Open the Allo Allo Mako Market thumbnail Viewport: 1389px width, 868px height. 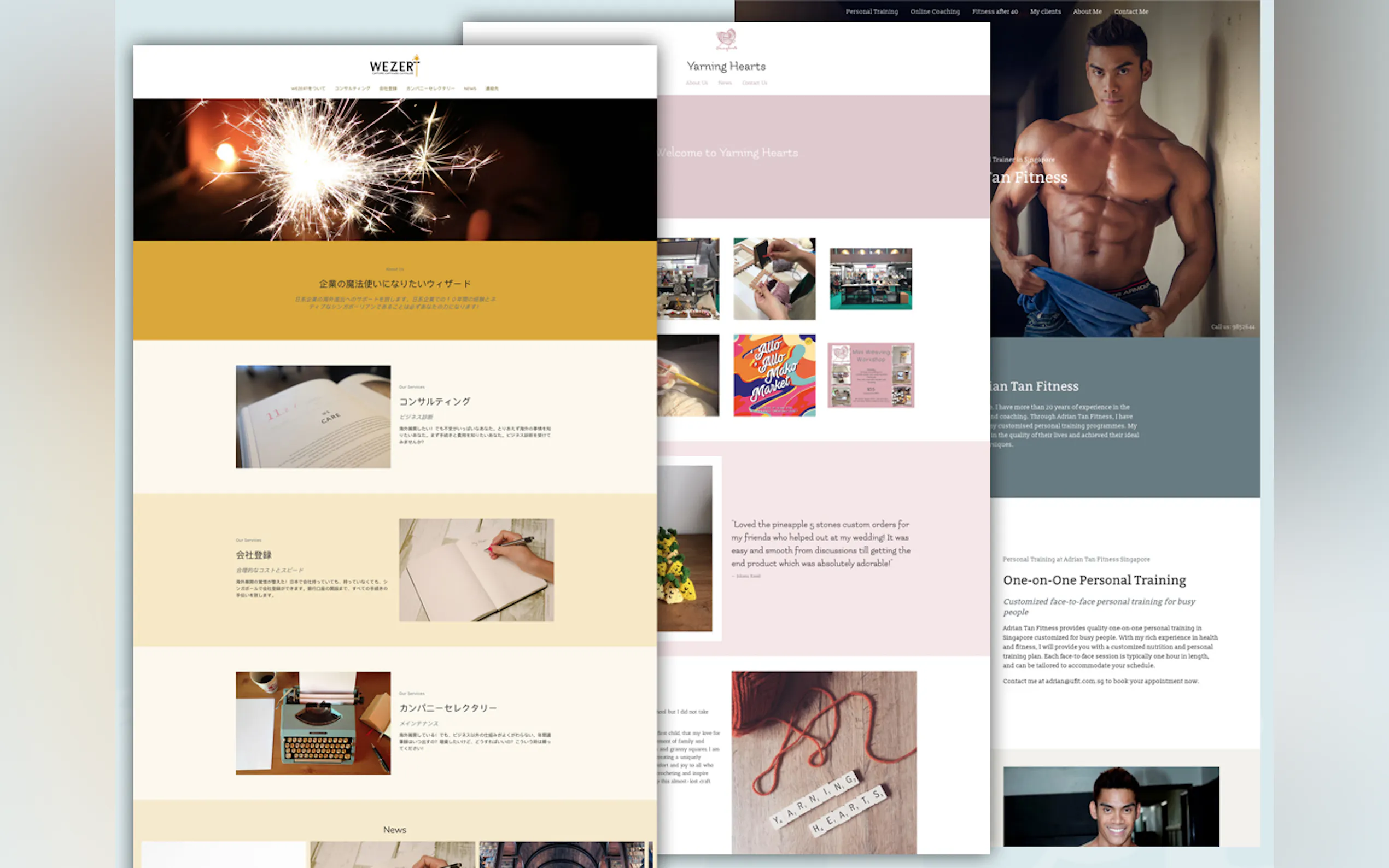[x=773, y=375]
